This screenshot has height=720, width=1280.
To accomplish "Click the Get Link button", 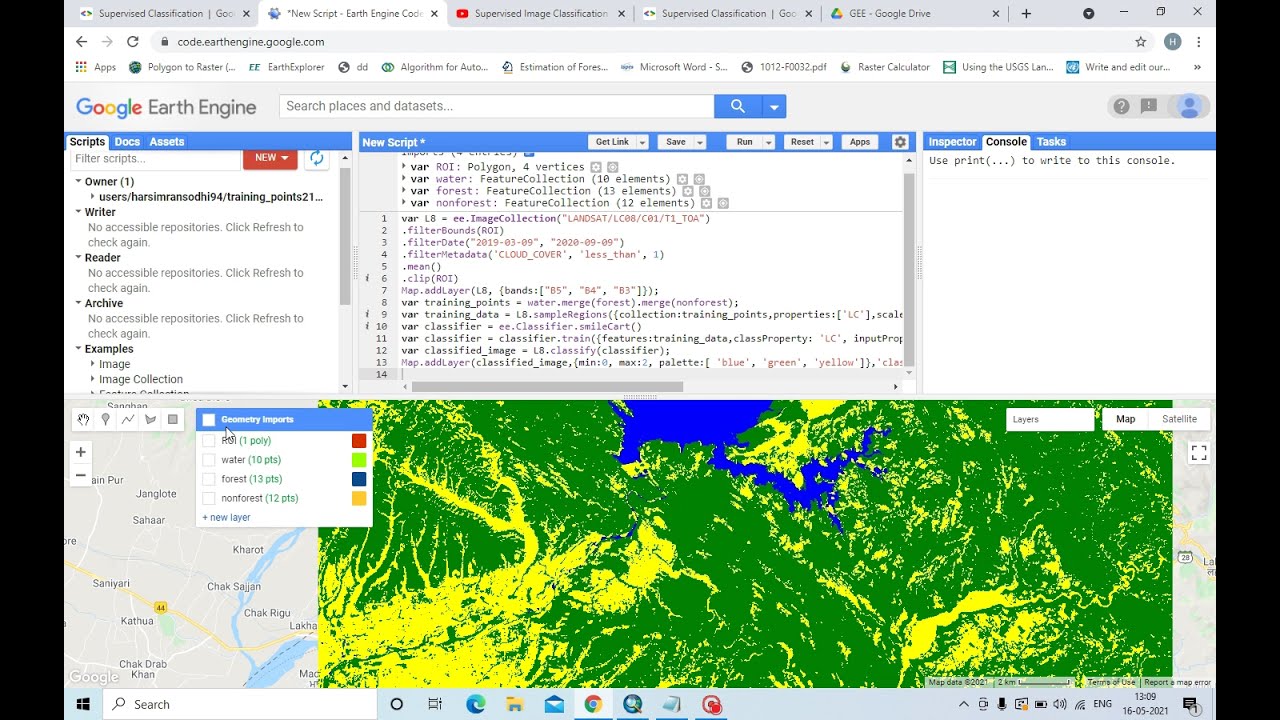I will 612,142.
